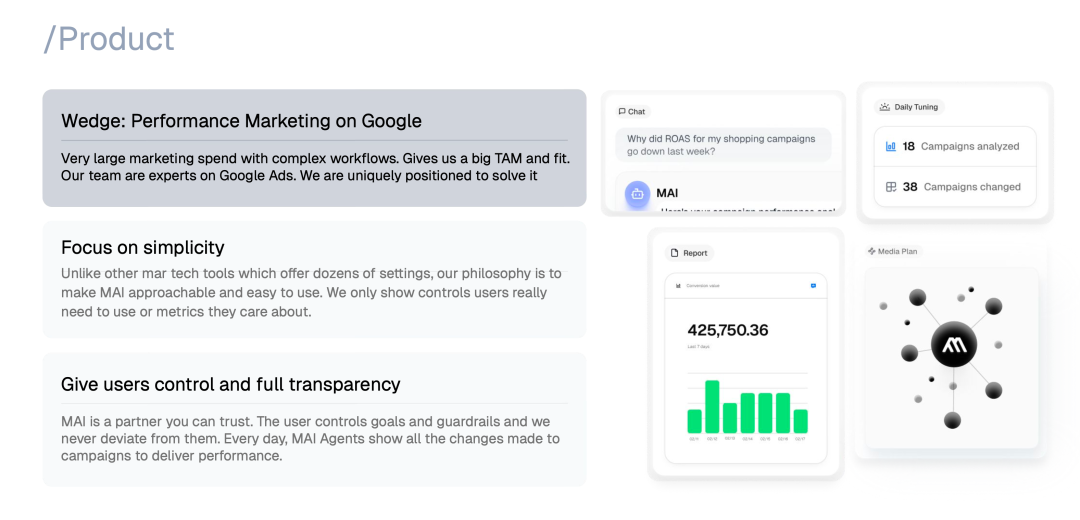Select the Report tag label
This screenshot has width=1080, height=520.
689,253
